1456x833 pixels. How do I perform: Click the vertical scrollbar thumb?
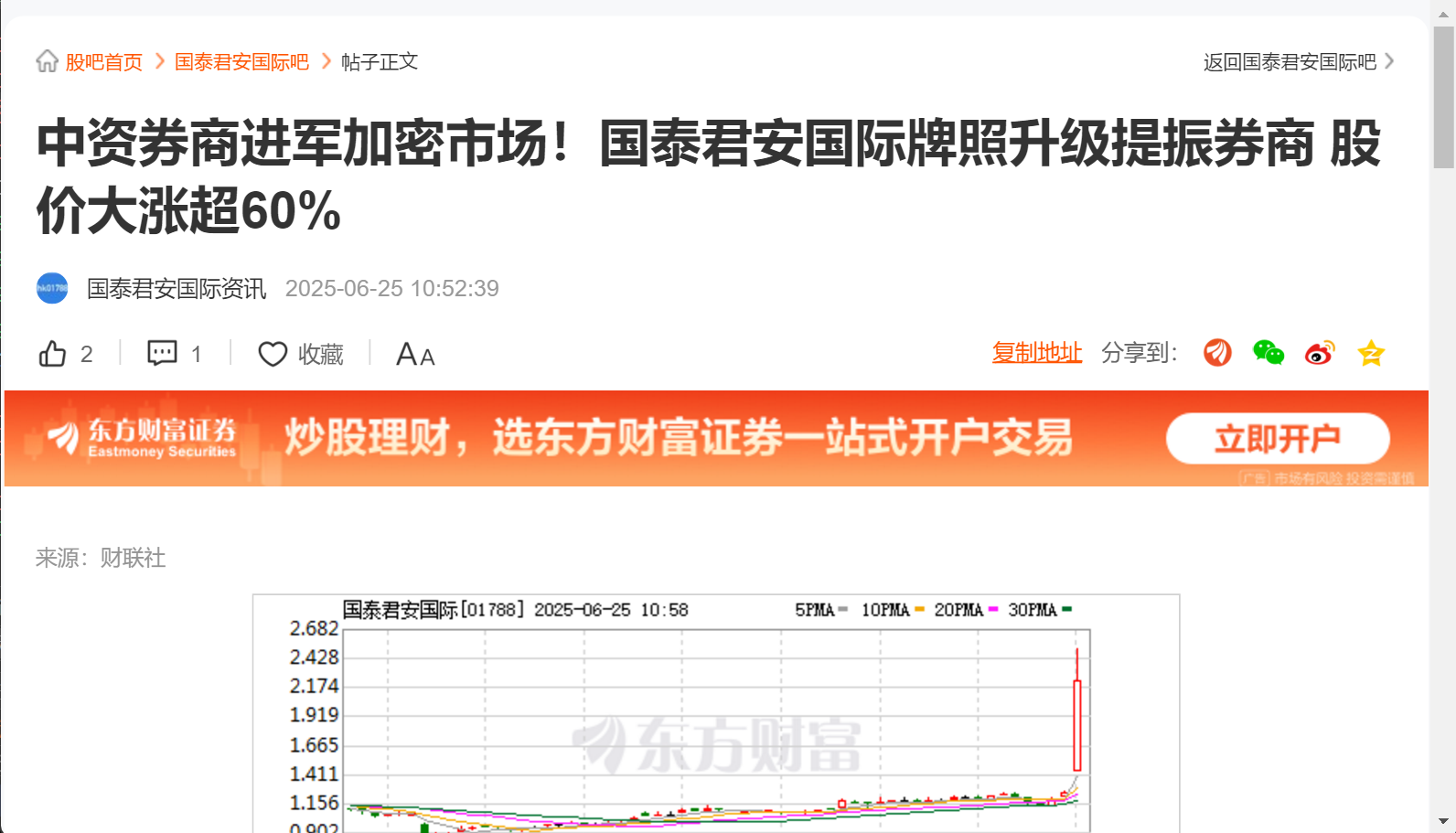[1444, 97]
